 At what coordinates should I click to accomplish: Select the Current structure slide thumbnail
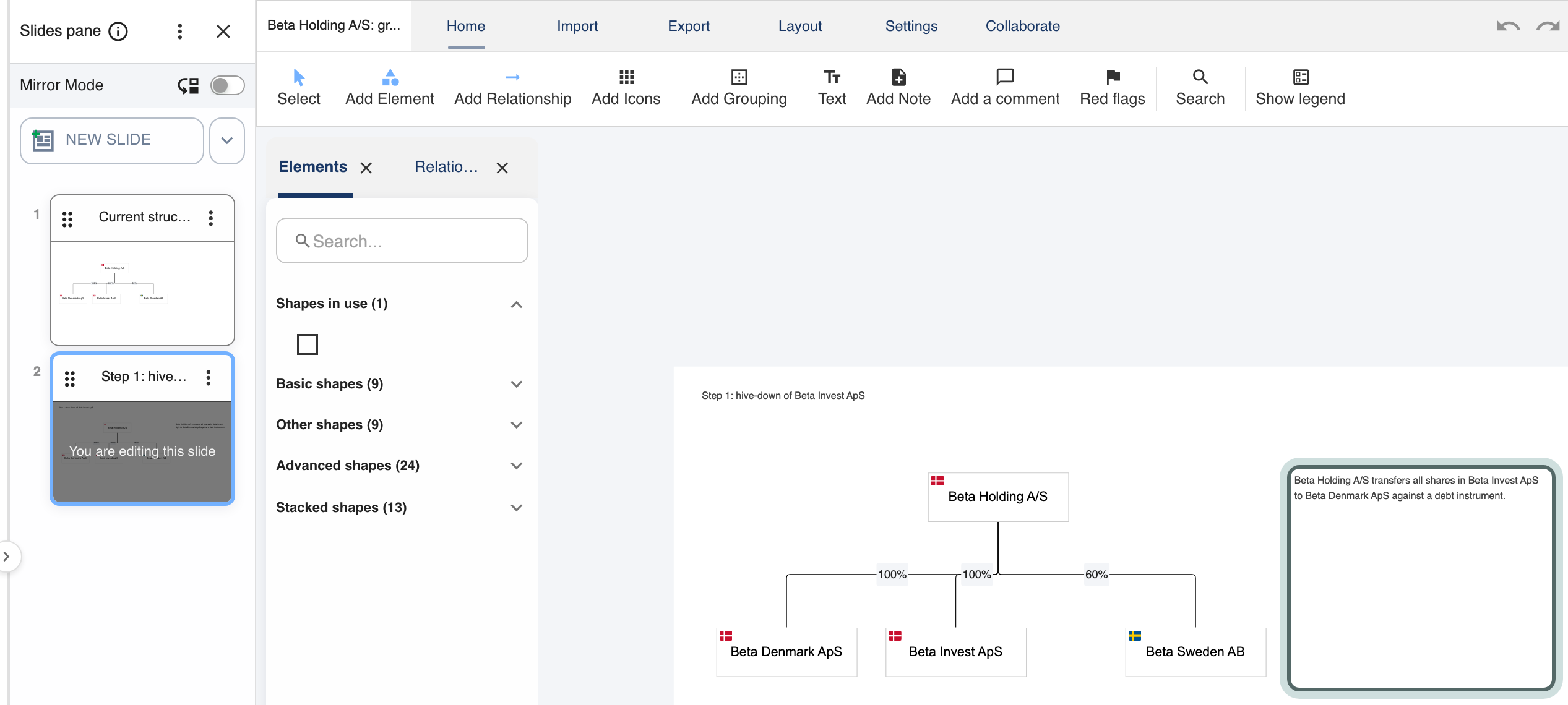142,293
